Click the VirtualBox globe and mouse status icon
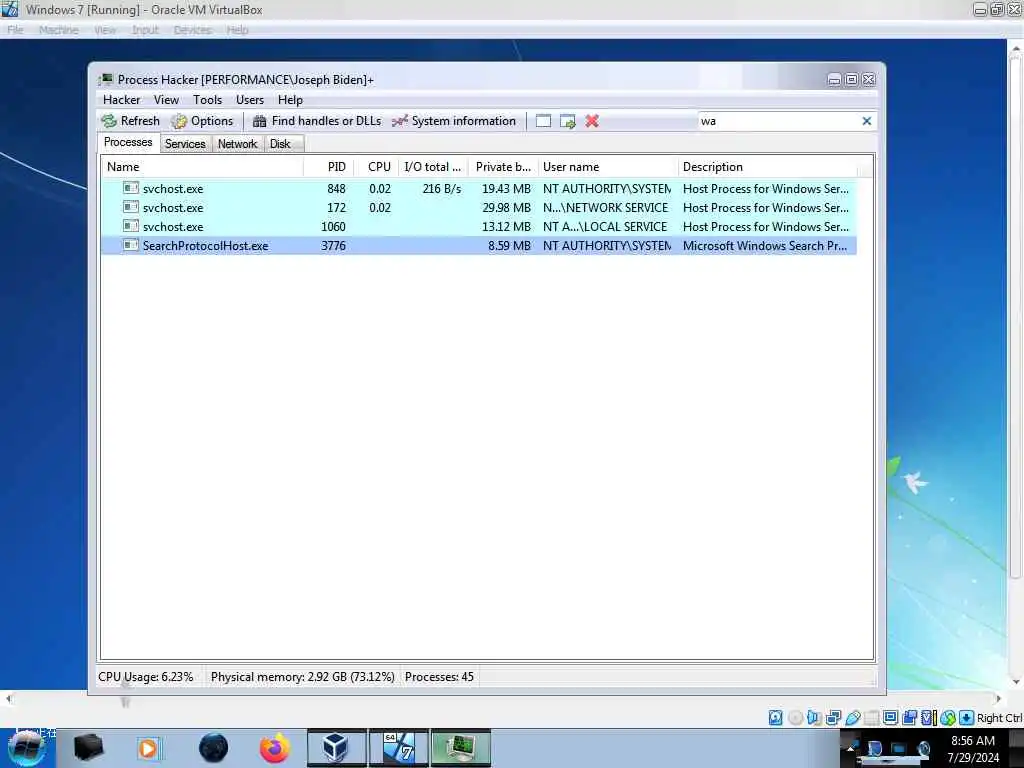This screenshot has width=1024, height=768. 948,718
